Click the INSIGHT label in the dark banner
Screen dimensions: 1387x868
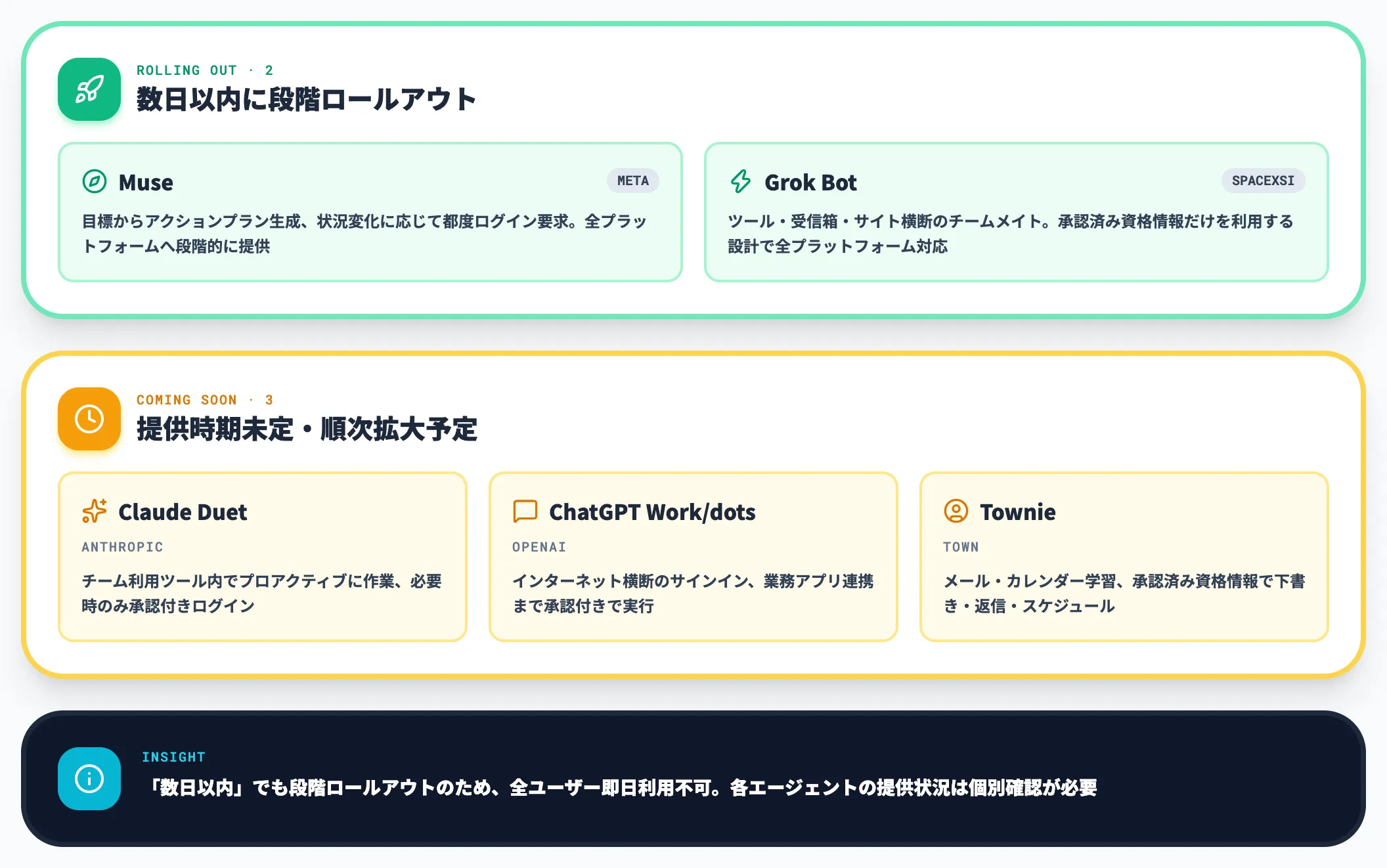pyautogui.click(x=174, y=757)
